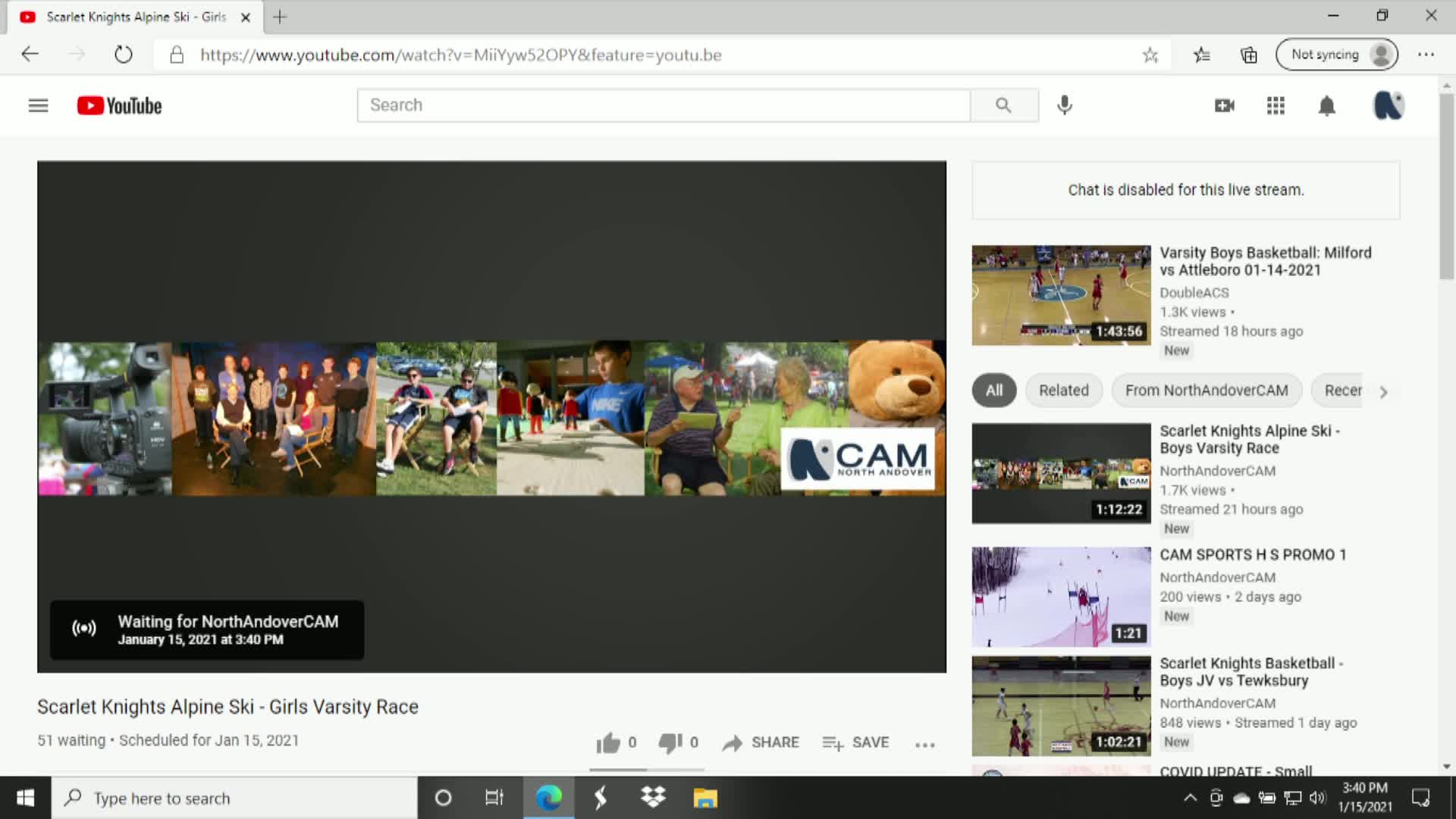Open the account avatar menu

tap(1389, 105)
